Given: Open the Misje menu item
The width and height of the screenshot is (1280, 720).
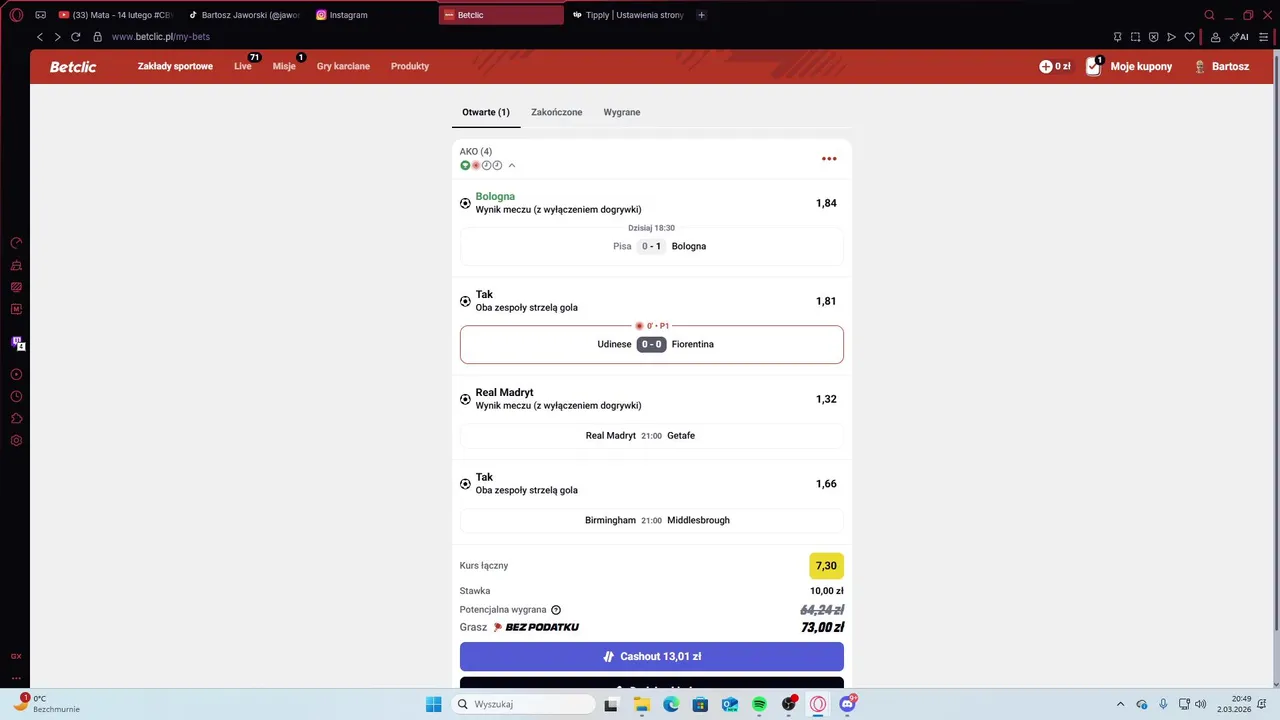Looking at the screenshot, I should tap(284, 66).
